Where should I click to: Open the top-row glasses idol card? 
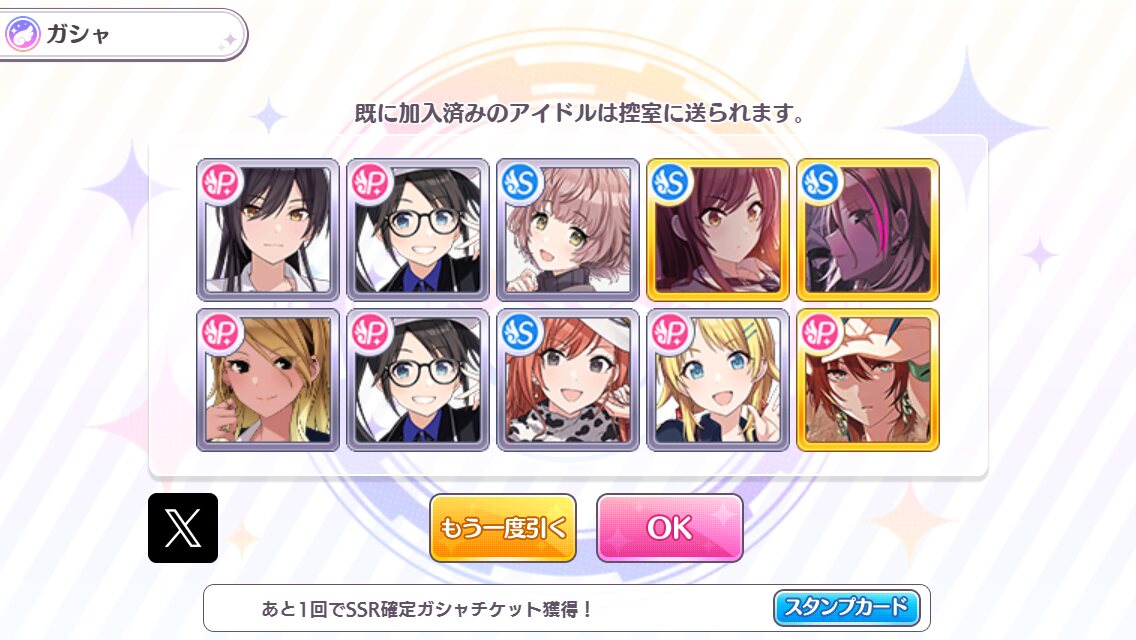tap(418, 230)
